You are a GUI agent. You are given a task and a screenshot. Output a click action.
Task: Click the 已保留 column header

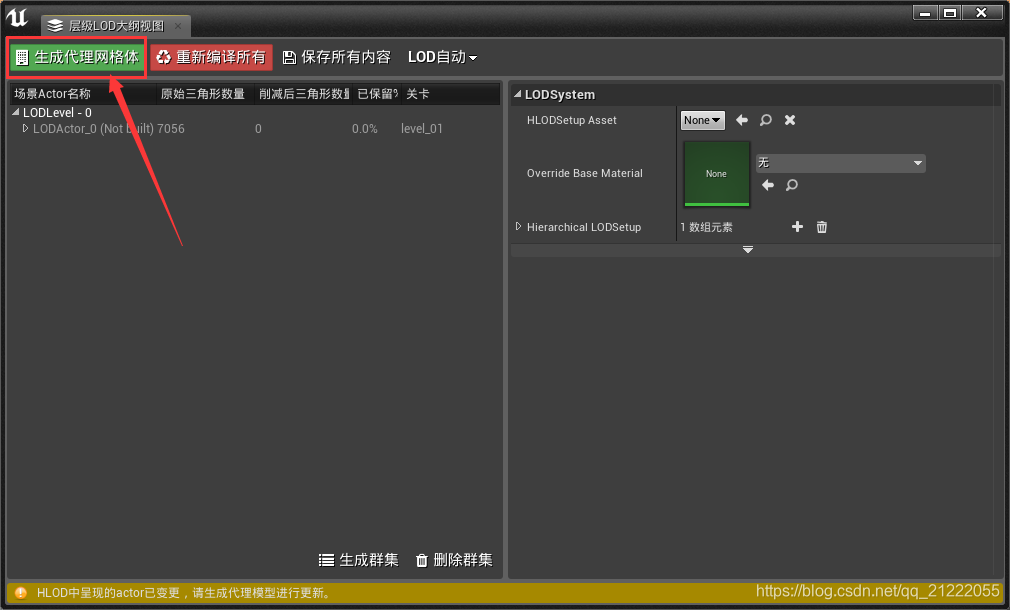tap(377, 94)
